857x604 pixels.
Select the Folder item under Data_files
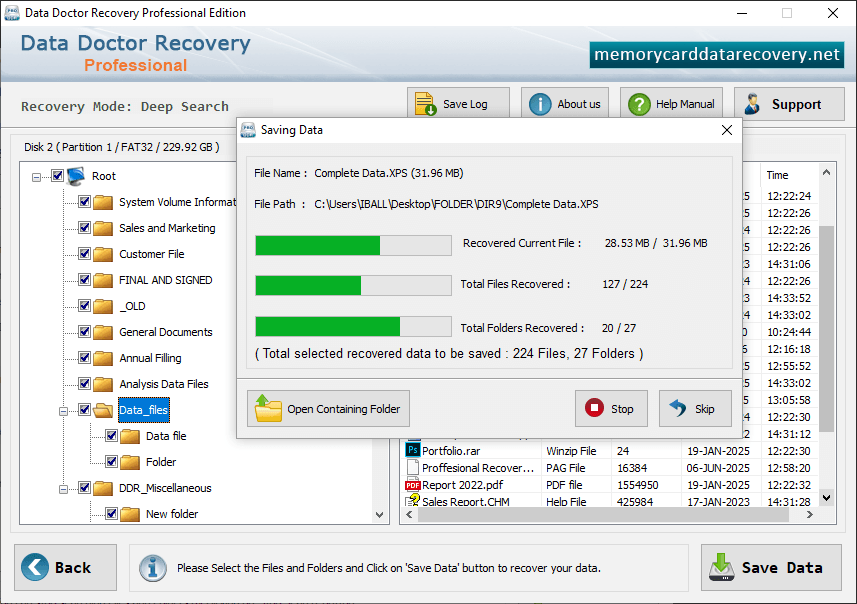point(161,462)
